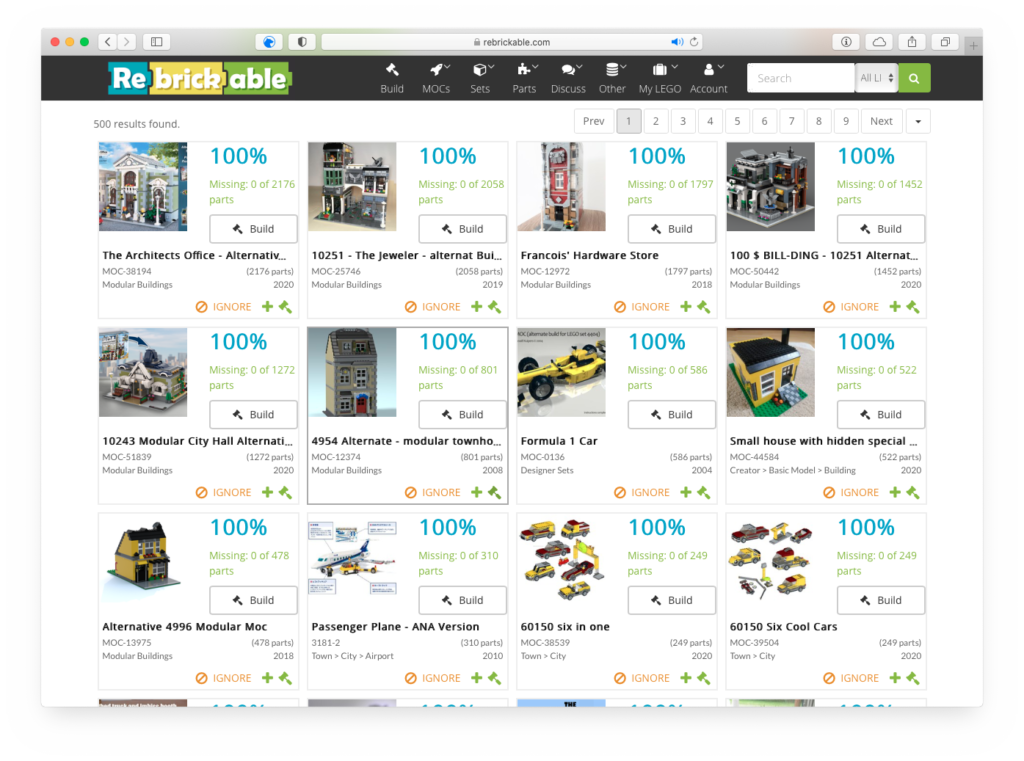
Task: Click the Rebrickable logo
Action: pos(199,78)
